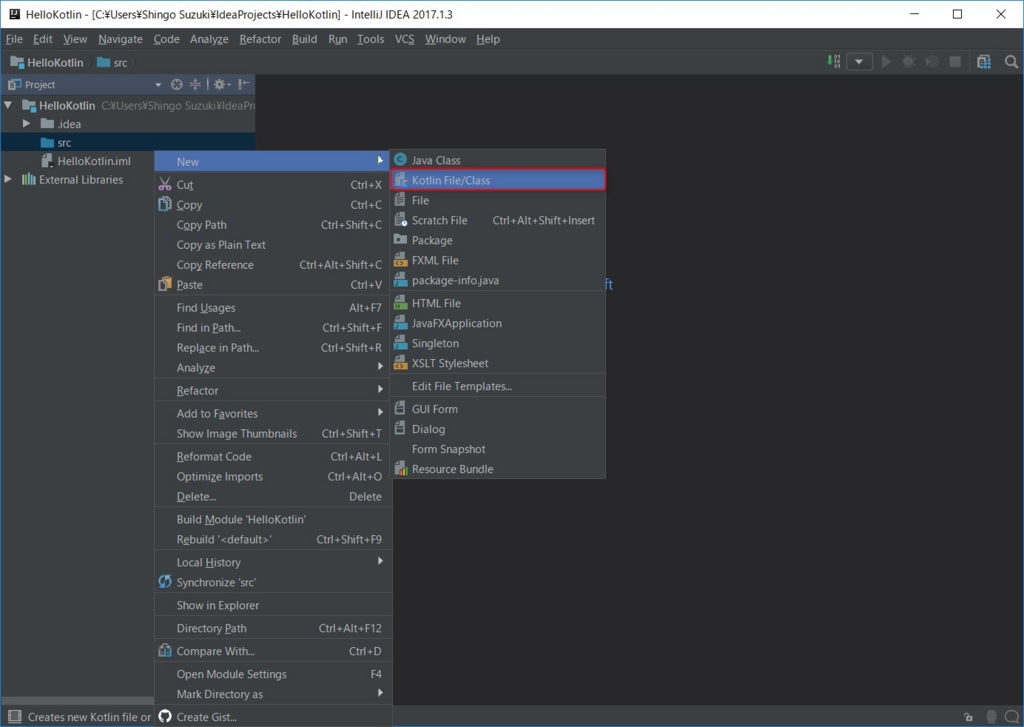The height and width of the screenshot is (727, 1024).
Task: Choose Resource Bundle from New submenu
Action: point(498,469)
